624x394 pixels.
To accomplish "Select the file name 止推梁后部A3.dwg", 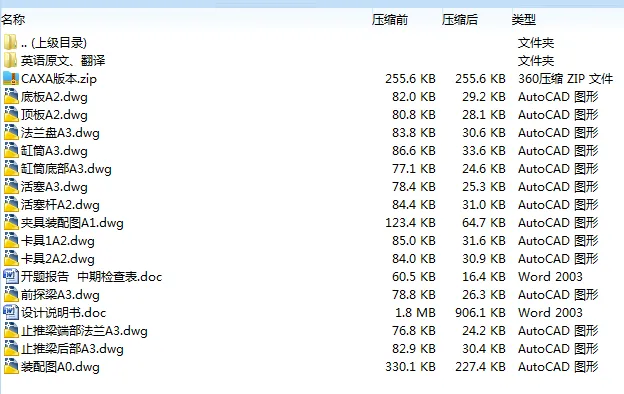I will (72, 349).
